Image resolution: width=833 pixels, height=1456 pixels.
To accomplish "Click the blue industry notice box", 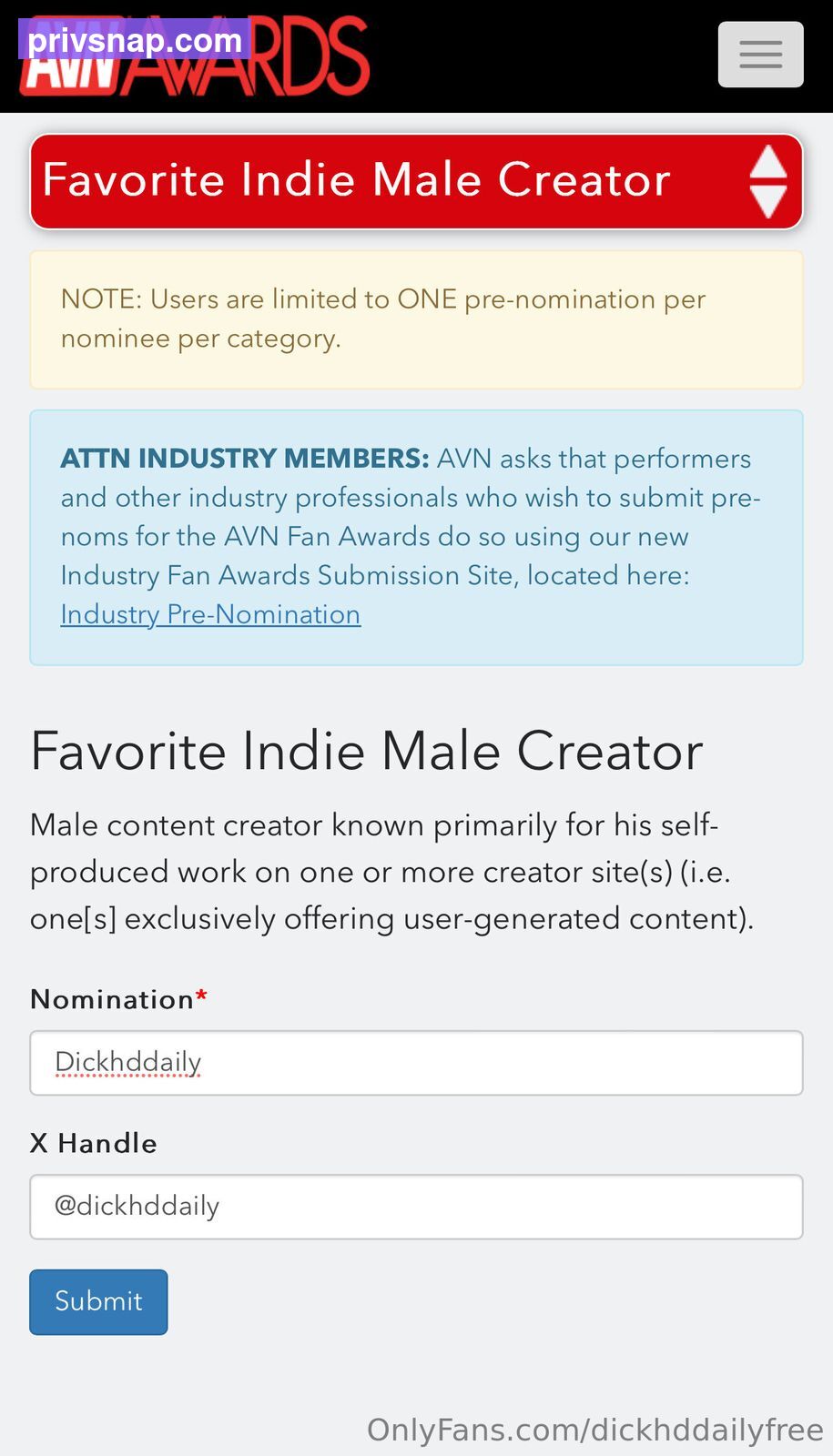I will click(416, 538).
